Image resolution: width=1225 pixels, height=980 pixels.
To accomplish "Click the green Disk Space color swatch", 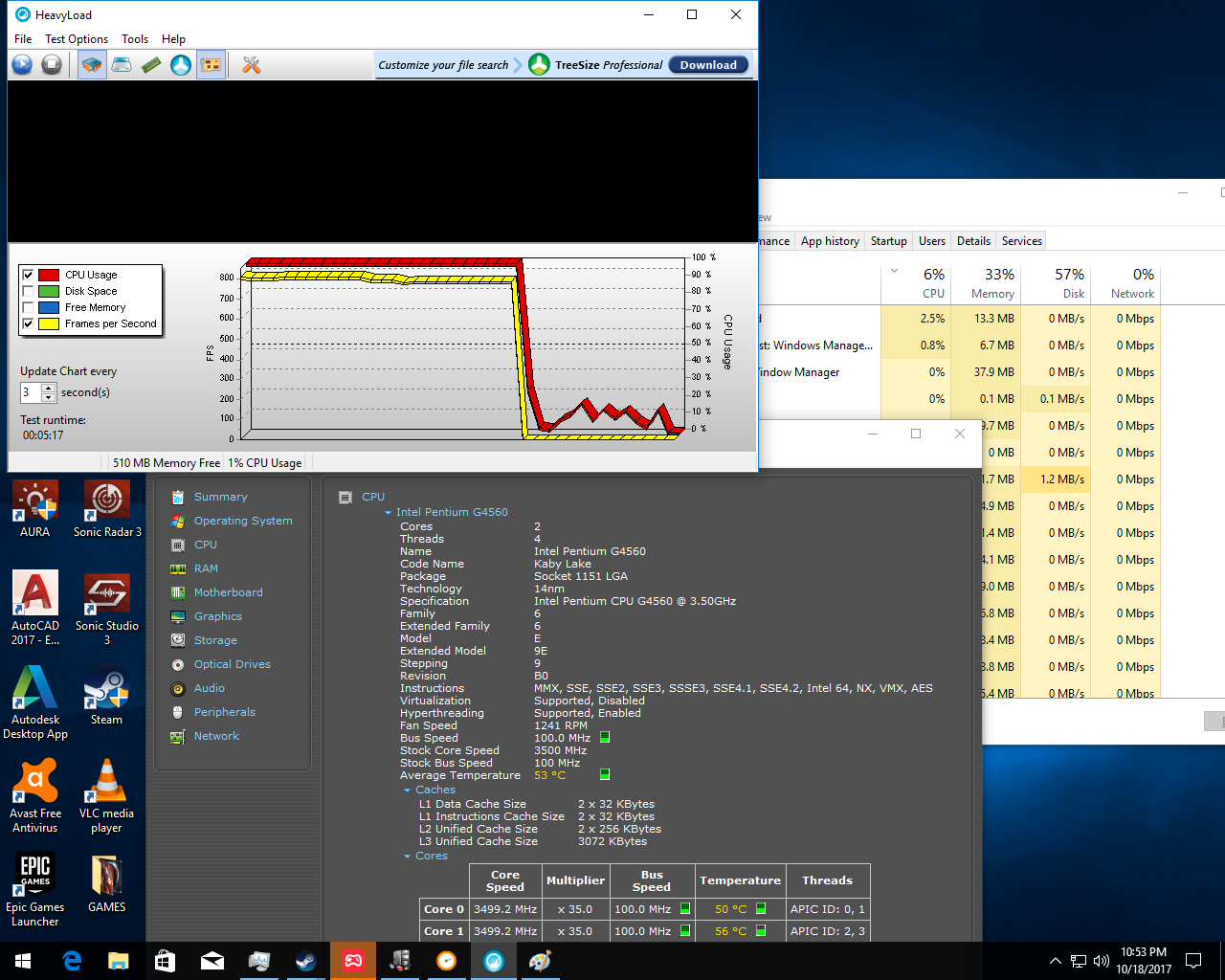I will 49,291.
